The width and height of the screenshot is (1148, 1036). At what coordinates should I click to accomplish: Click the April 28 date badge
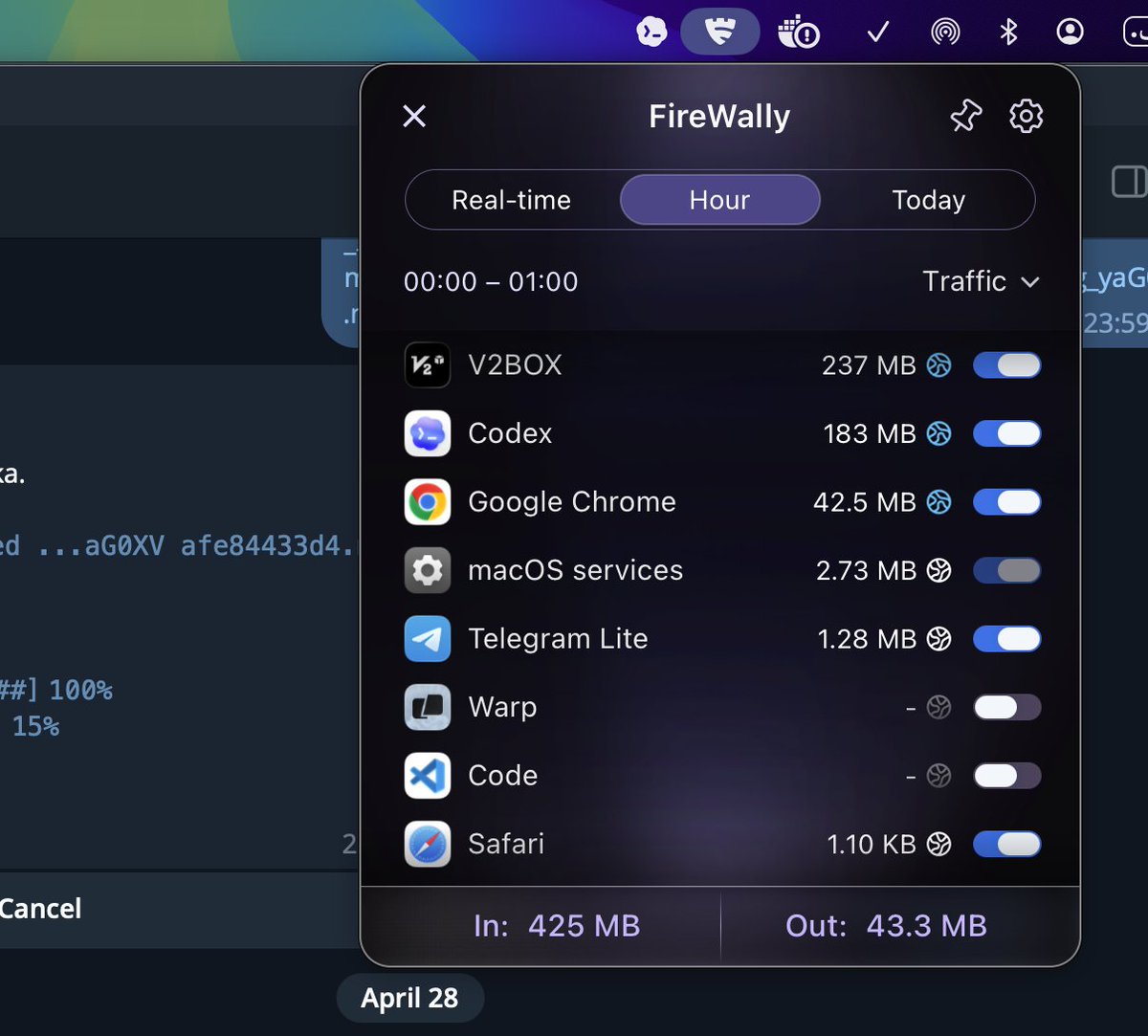coord(409,999)
